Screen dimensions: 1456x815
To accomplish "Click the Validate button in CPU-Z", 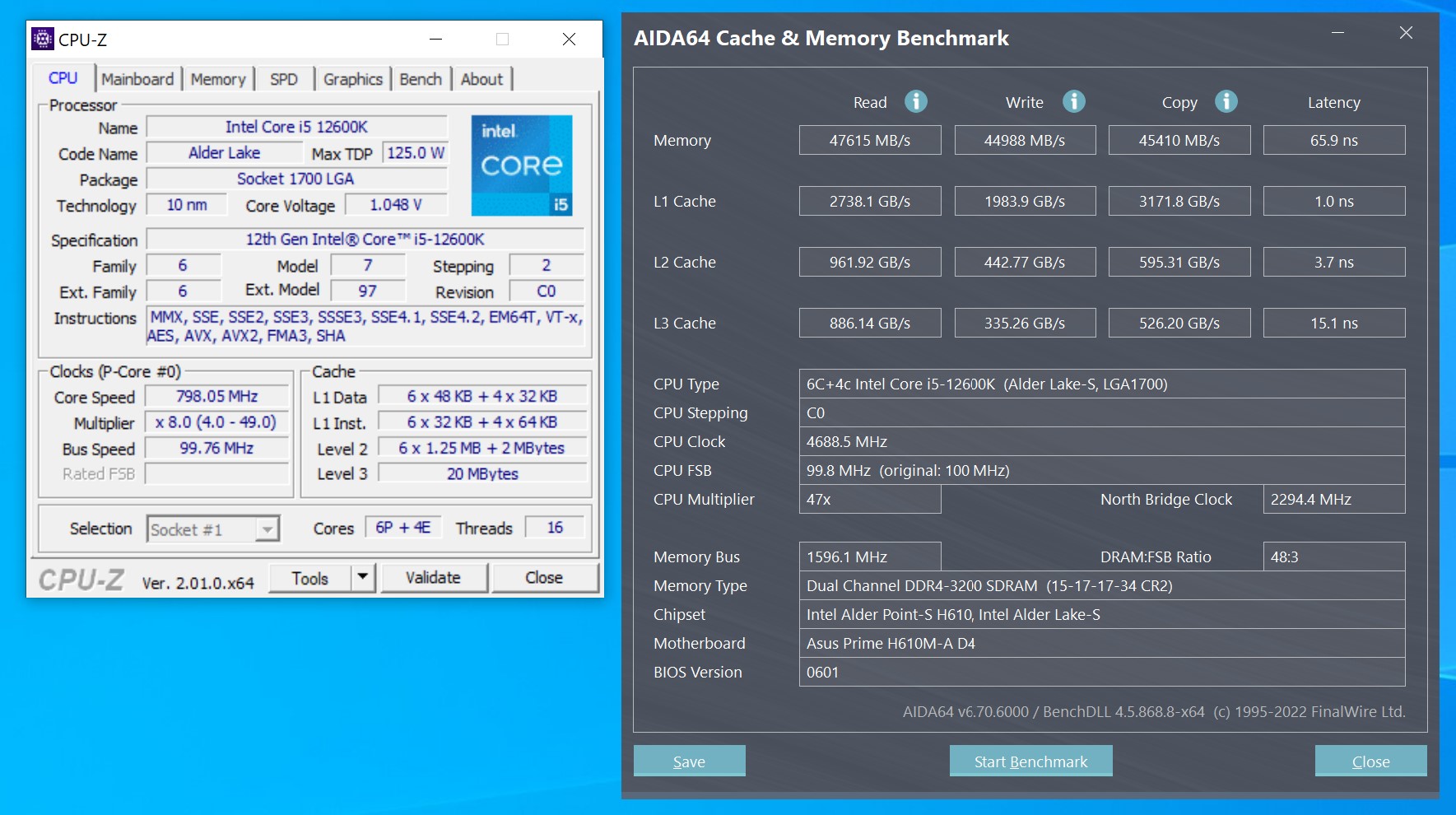I will click(433, 578).
